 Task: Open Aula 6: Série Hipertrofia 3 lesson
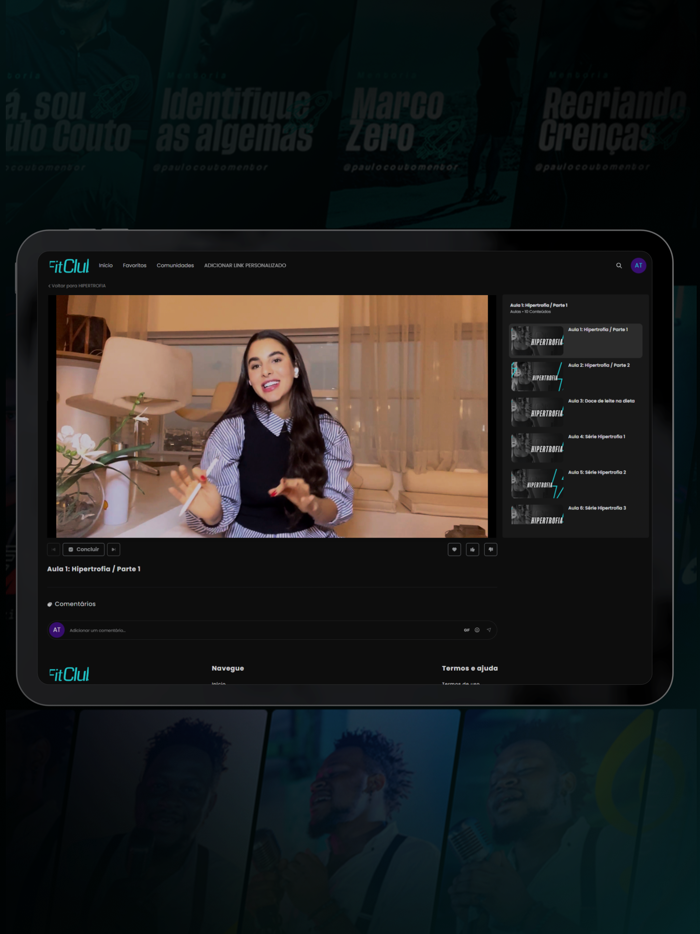pos(575,515)
